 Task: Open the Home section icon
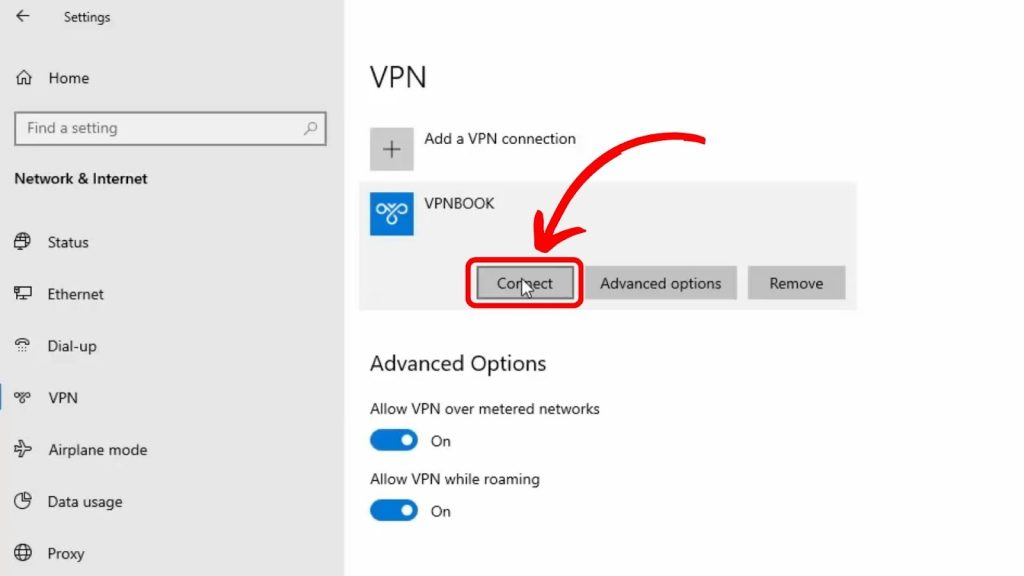22,77
